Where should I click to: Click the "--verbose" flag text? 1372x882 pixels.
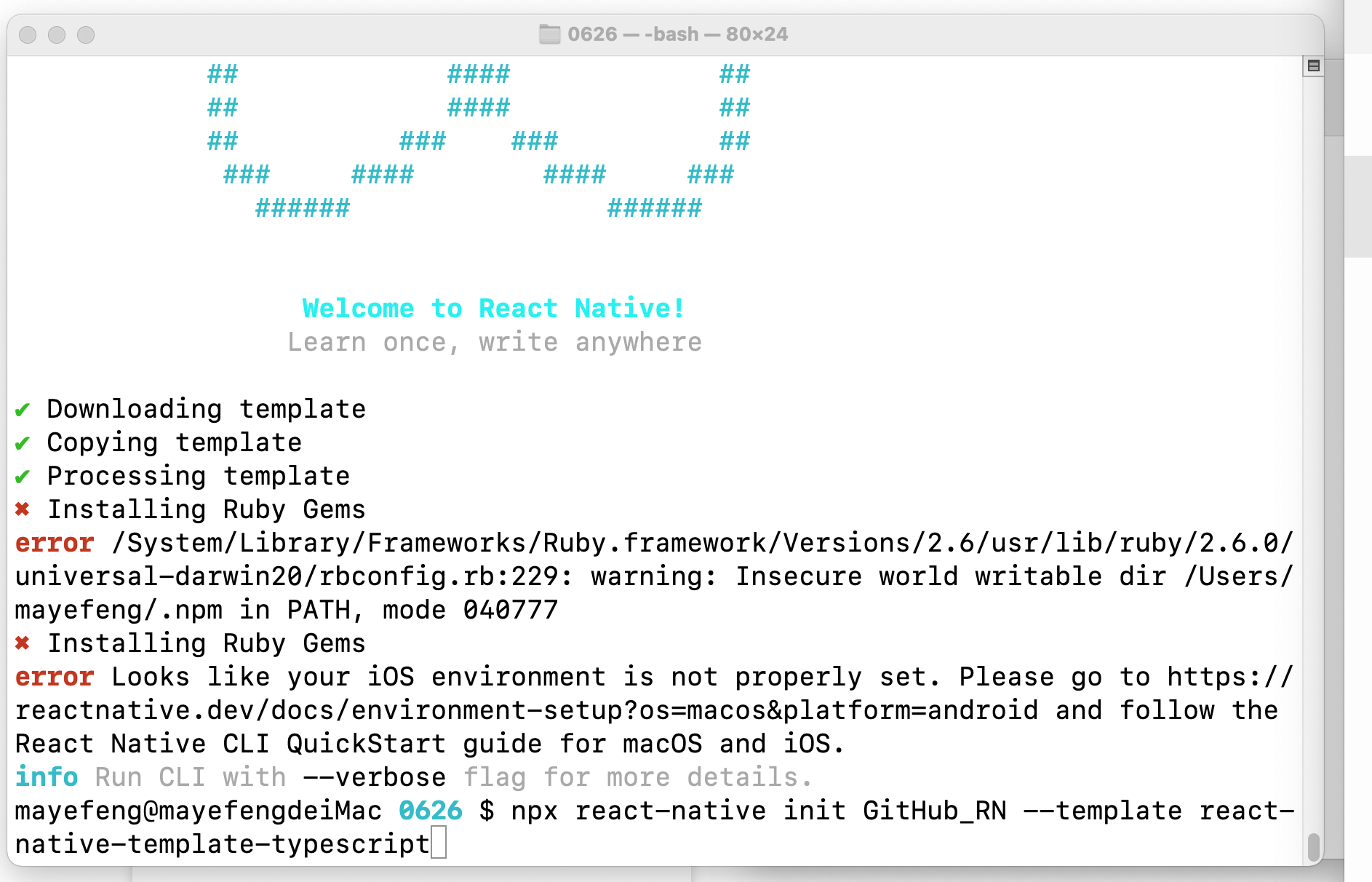click(374, 777)
